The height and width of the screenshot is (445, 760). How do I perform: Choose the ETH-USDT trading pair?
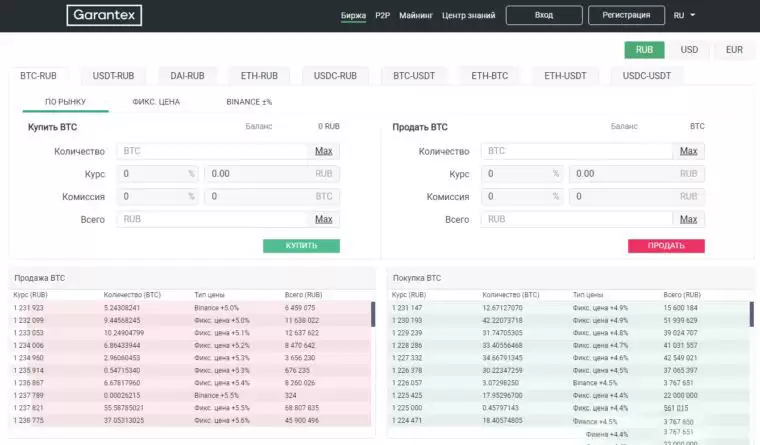[x=565, y=75]
